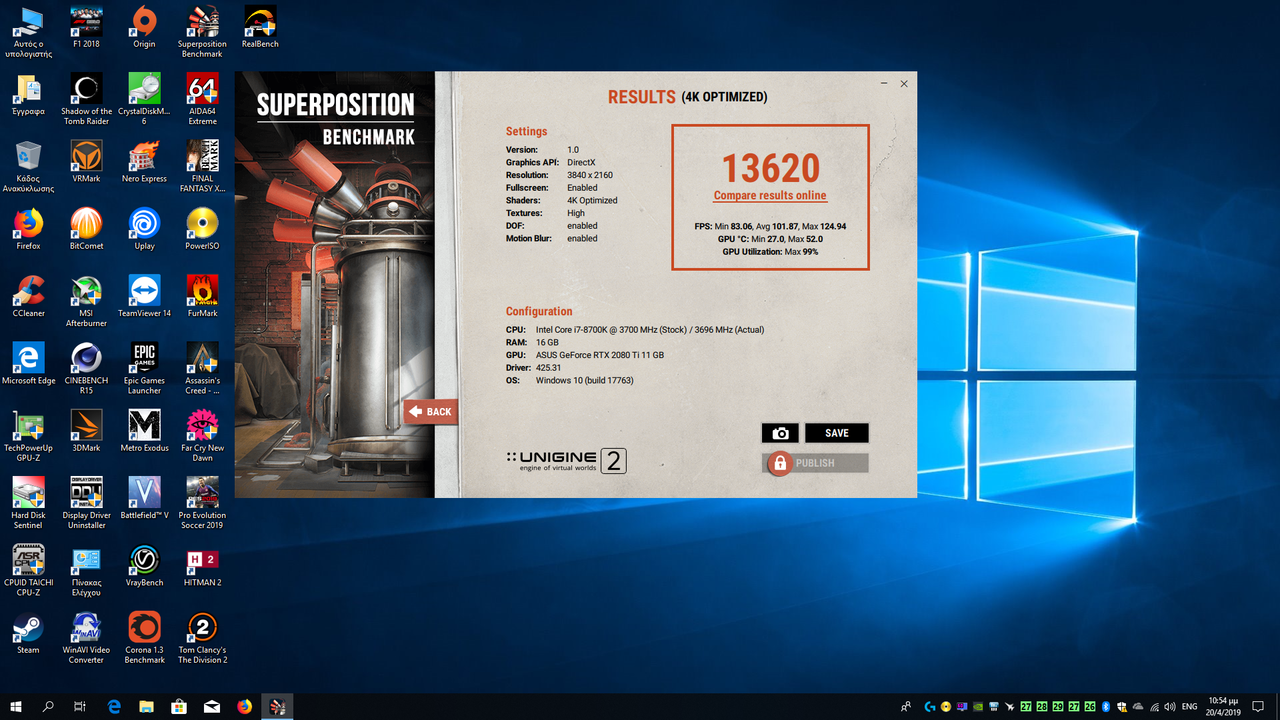Screen dimensions: 1280x720
Task: Open RealBench desktop icon
Action: (260, 27)
